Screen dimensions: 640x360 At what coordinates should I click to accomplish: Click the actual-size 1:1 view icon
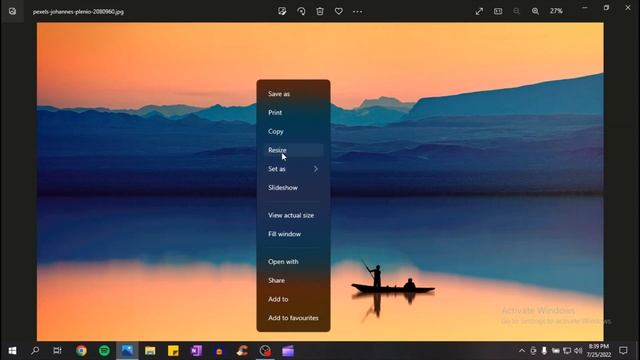tap(498, 11)
